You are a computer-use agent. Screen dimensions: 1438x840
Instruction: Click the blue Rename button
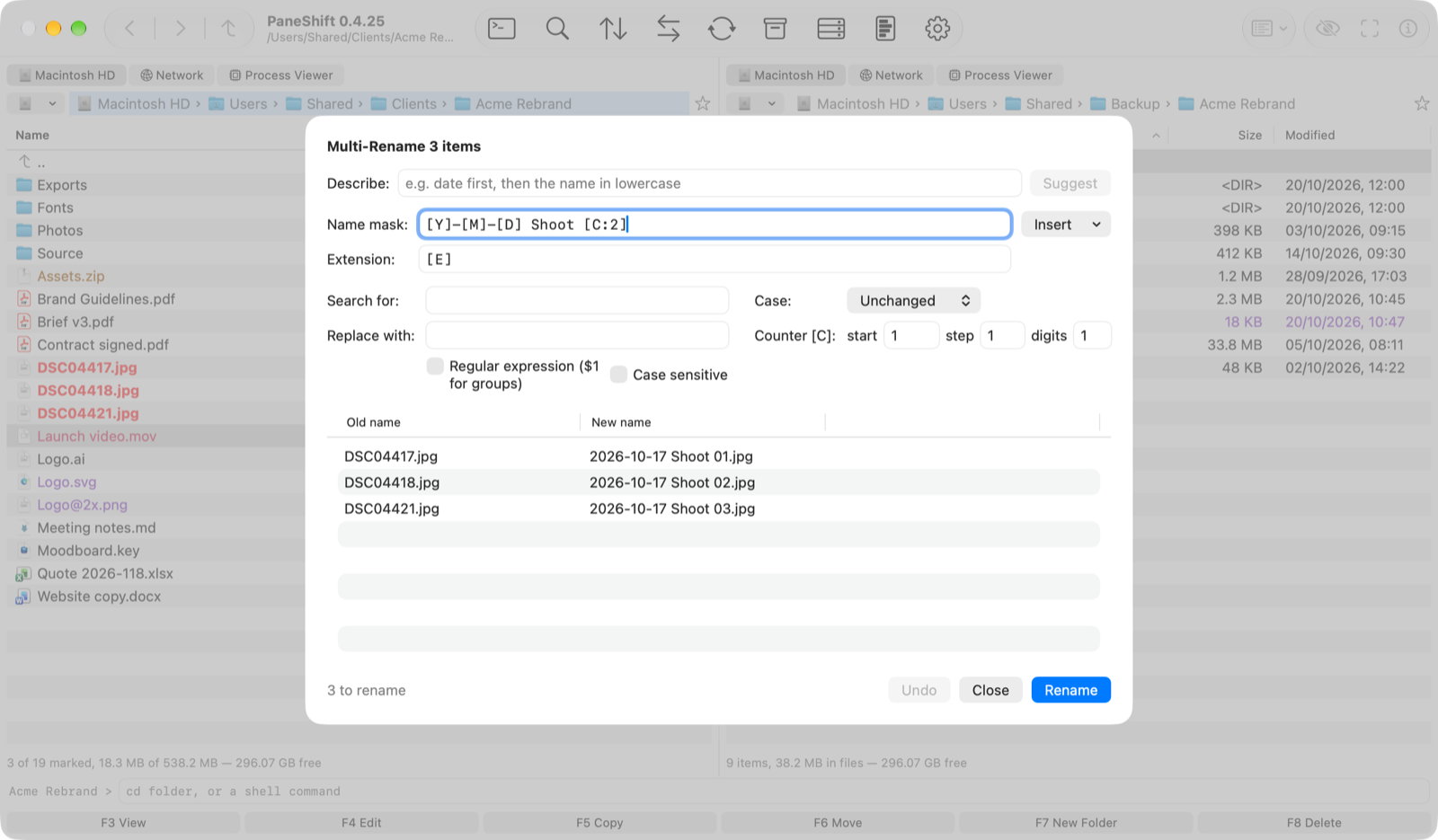(x=1071, y=690)
